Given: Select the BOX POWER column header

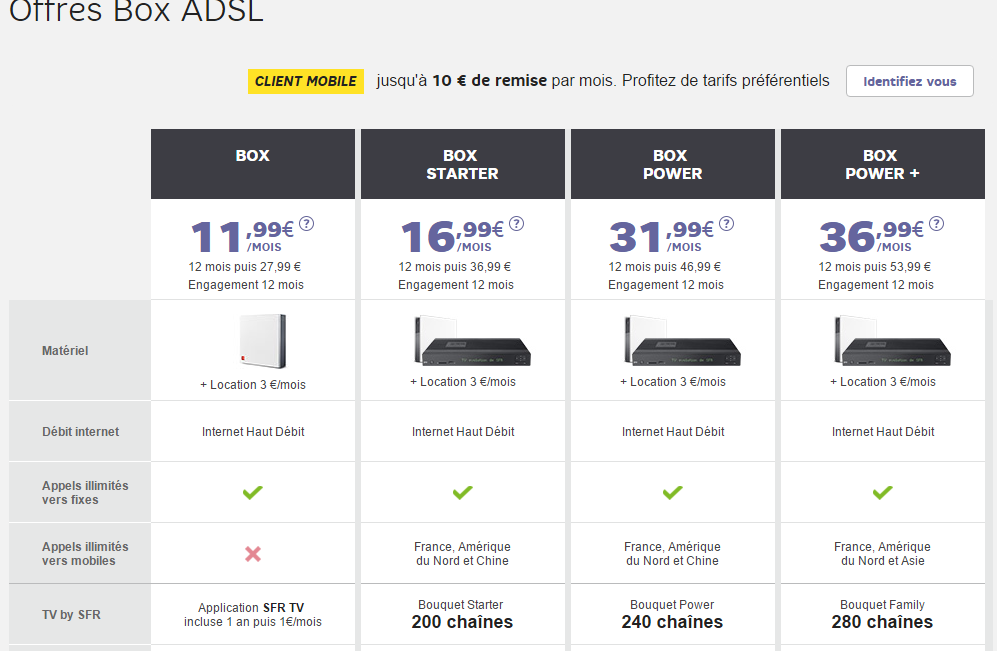Looking at the screenshot, I should tap(672, 164).
